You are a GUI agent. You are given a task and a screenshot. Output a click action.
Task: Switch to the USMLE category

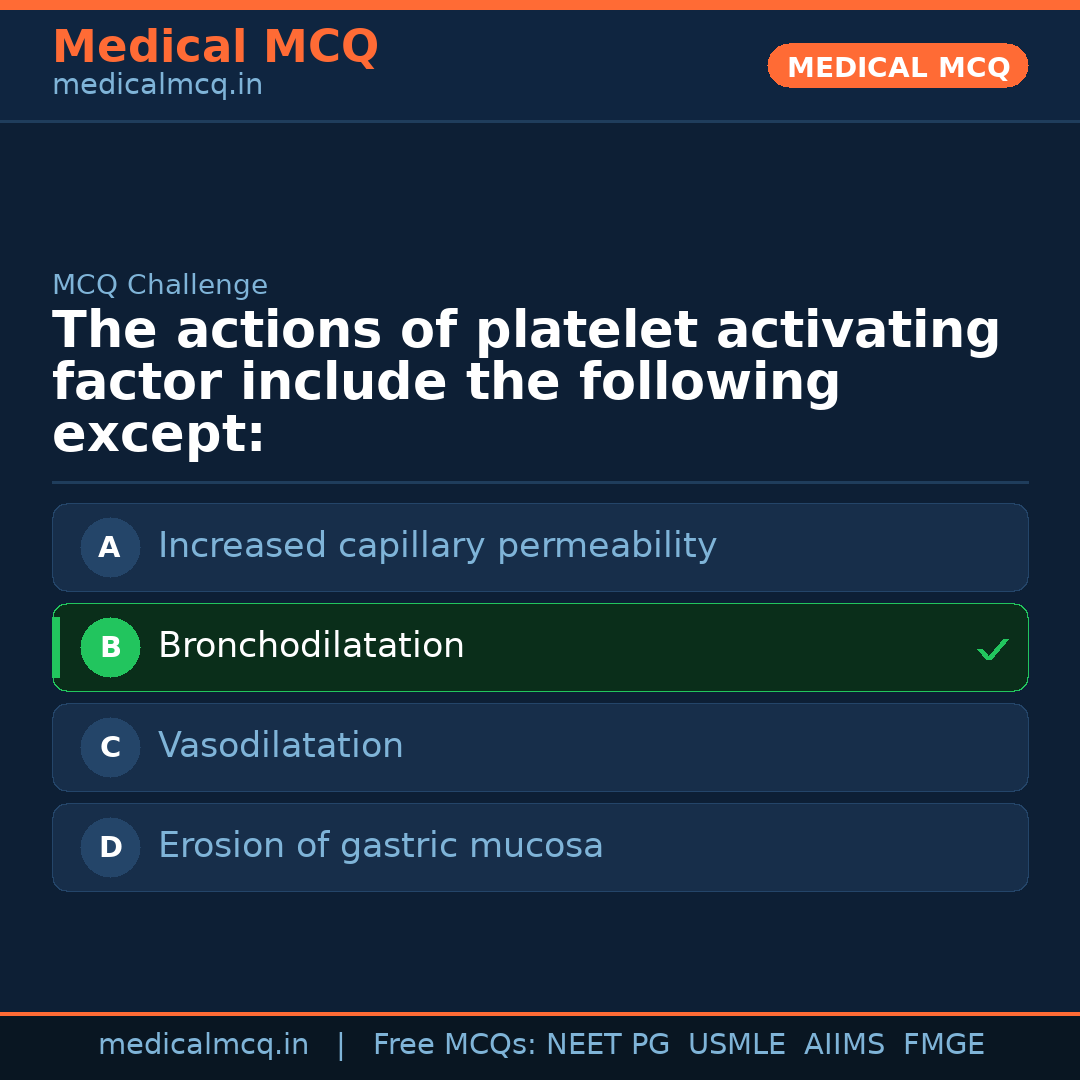click(737, 1043)
